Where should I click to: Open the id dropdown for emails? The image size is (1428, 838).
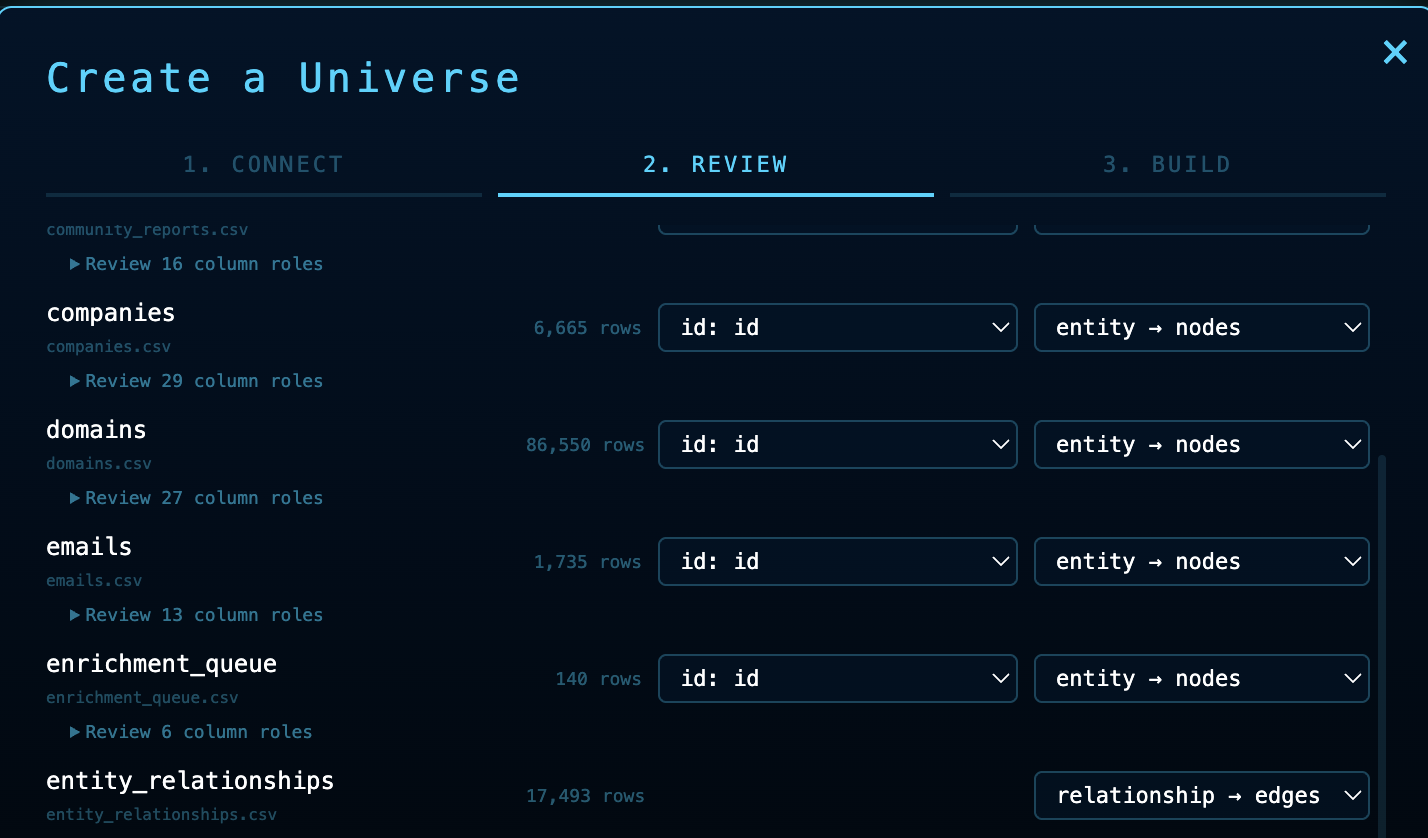tap(838, 562)
